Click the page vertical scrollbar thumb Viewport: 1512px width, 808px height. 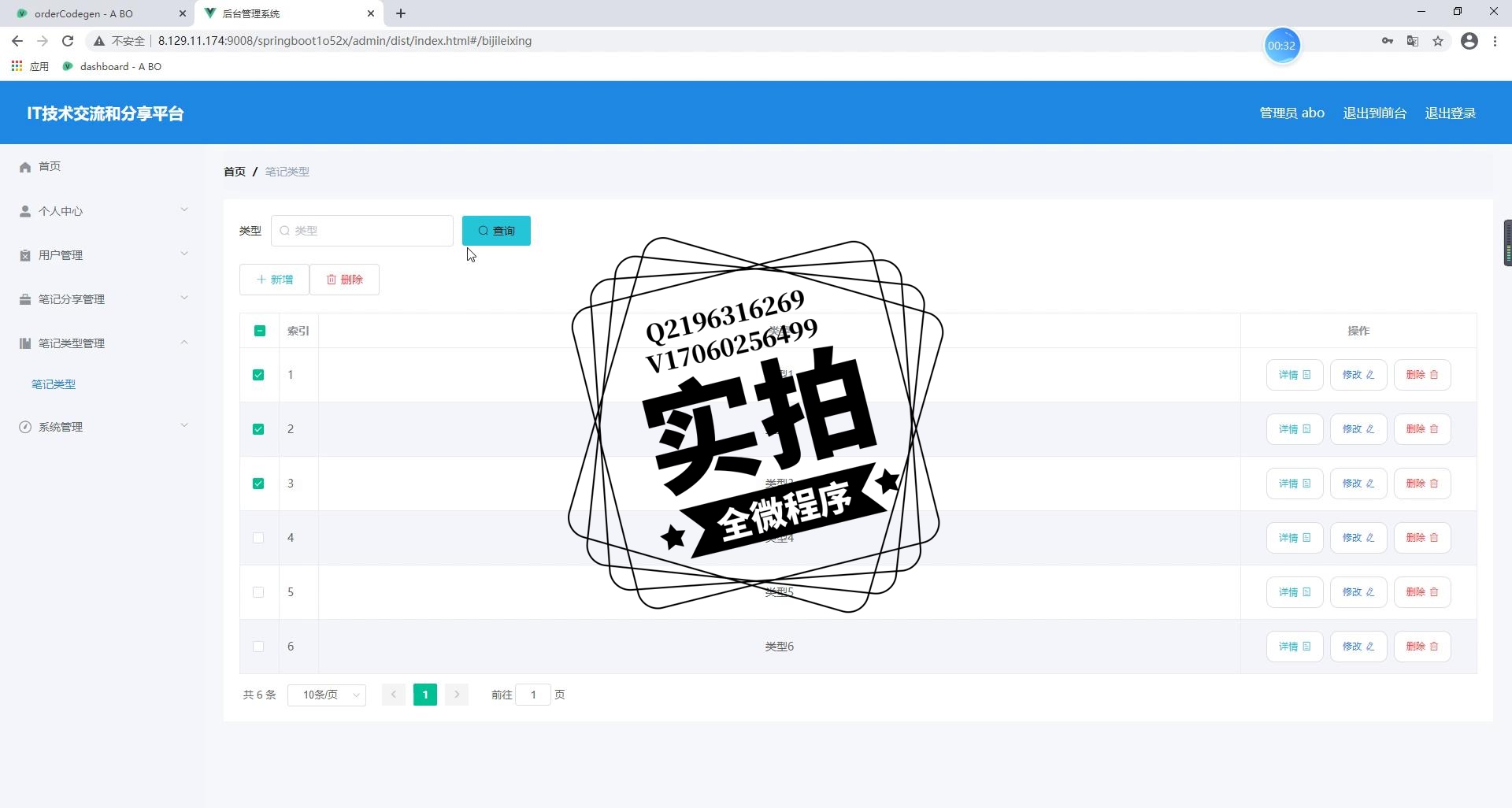tap(1507, 243)
